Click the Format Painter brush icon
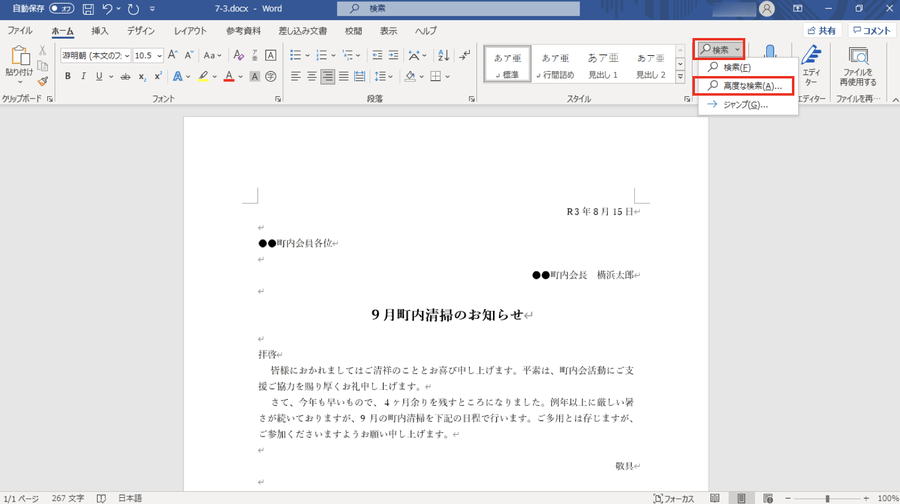Viewport: 900px width, 504px height. 42,81
